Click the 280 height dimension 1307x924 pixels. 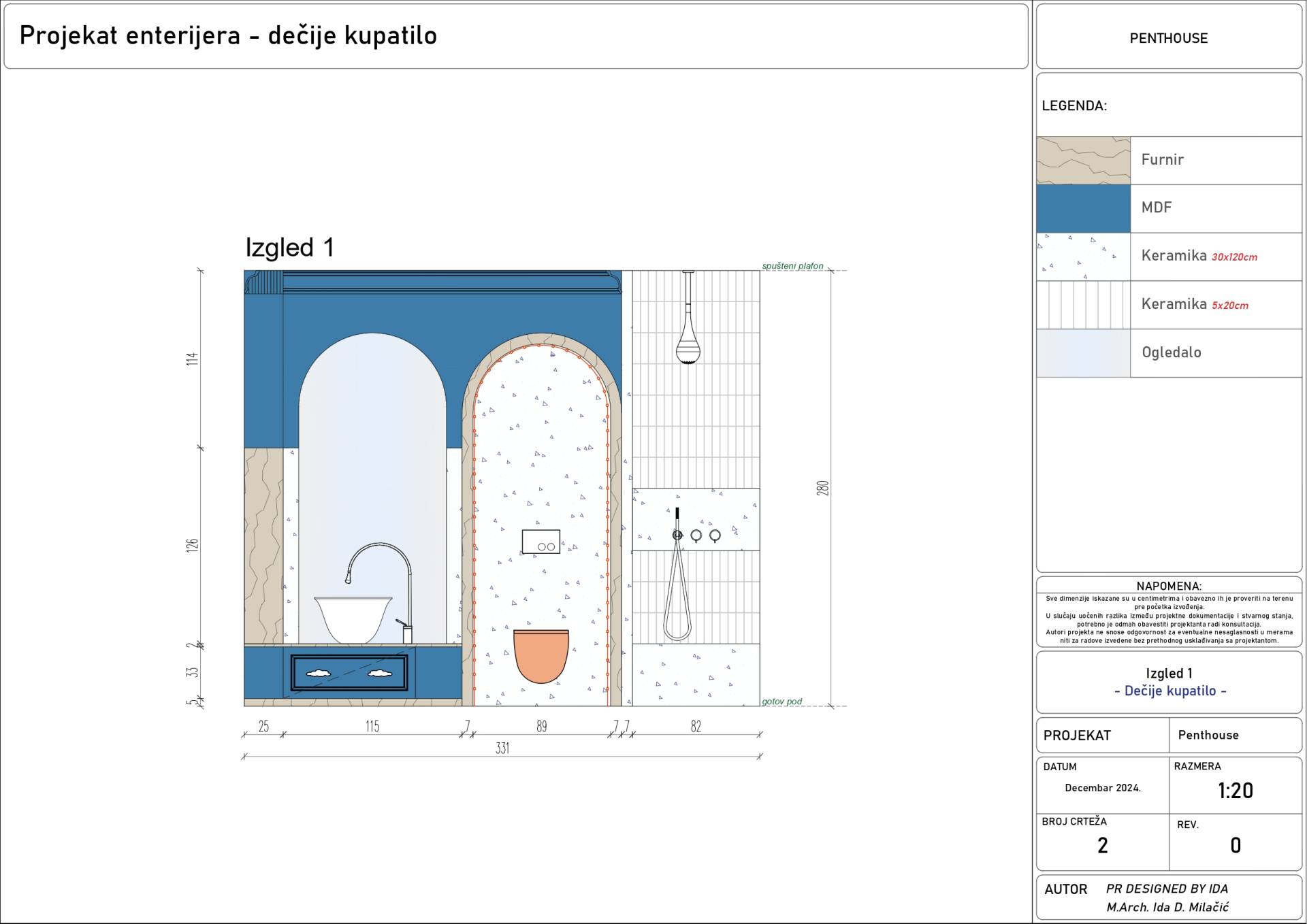[x=823, y=488]
